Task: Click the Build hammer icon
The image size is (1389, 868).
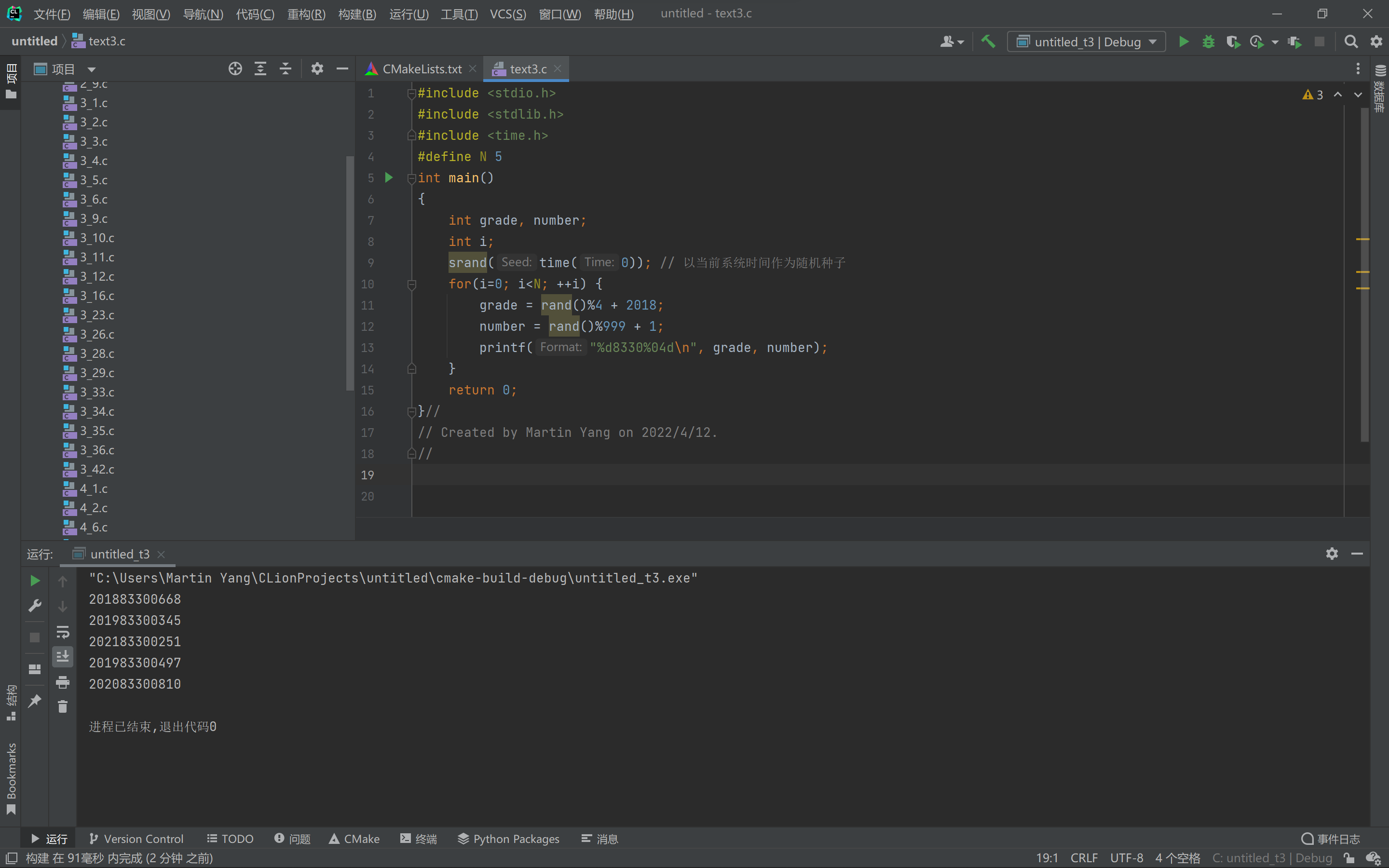Action: click(988, 41)
